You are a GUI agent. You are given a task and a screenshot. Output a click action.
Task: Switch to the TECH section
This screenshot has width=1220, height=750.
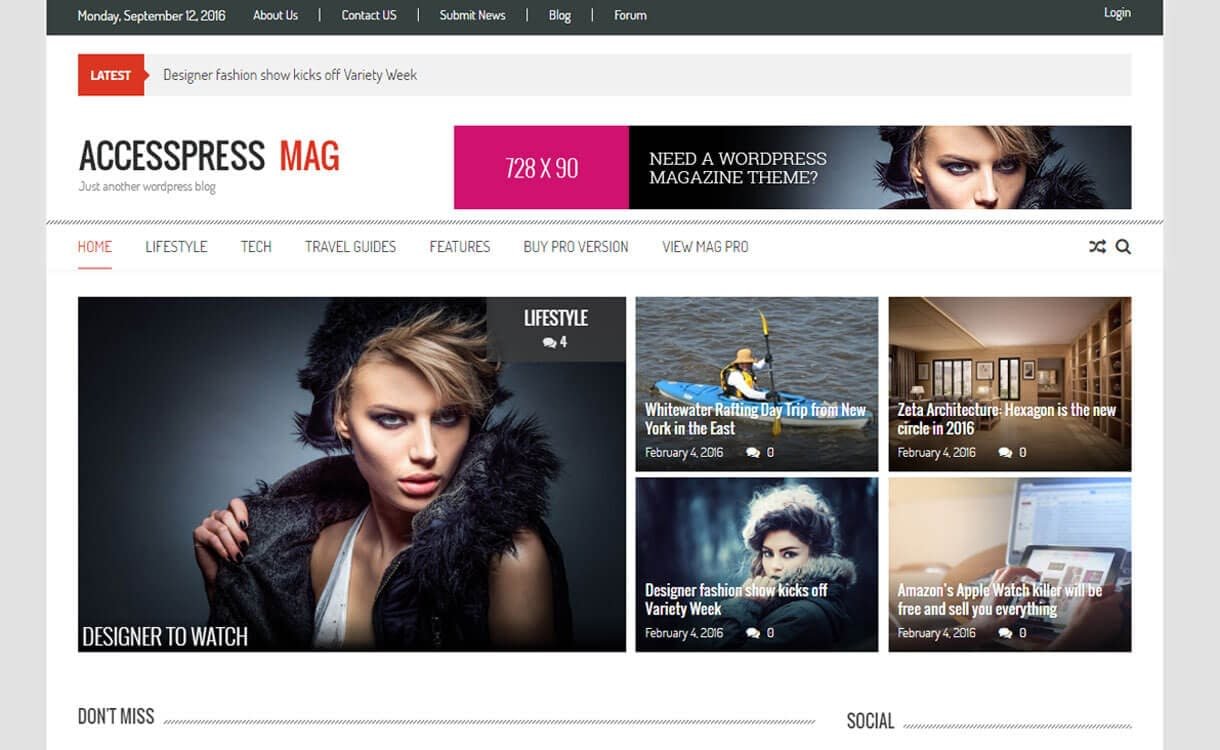click(256, 246)
